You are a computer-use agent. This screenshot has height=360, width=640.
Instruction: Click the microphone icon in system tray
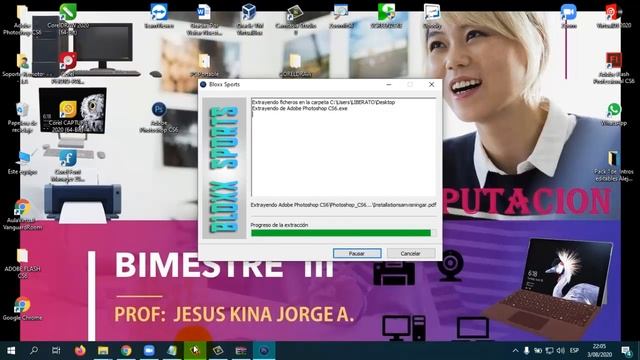pos(527,351)
